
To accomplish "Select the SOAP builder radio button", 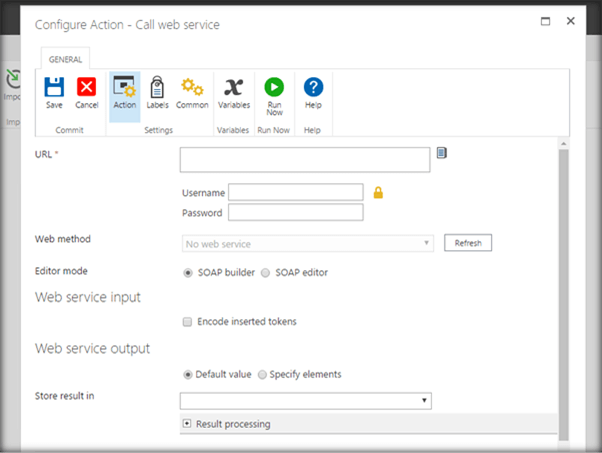I will (188, 273).
